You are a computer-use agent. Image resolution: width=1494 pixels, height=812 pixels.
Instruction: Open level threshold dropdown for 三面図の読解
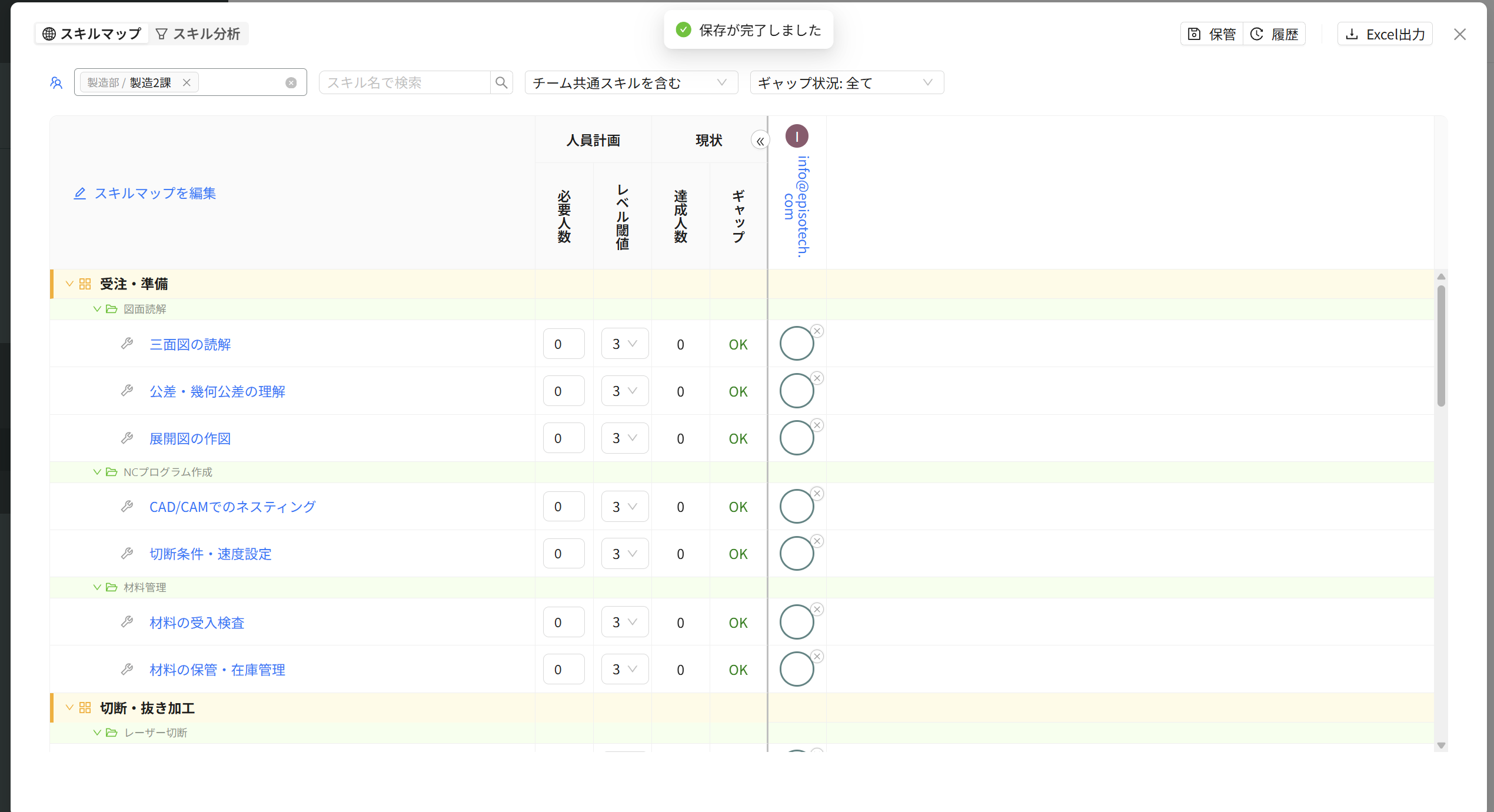(625, 344)
